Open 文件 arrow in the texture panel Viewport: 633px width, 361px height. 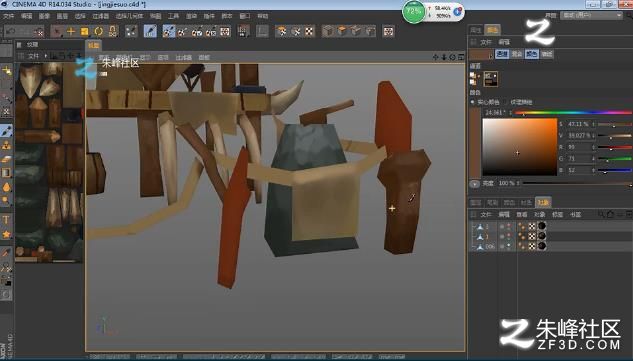coord(46,56)
